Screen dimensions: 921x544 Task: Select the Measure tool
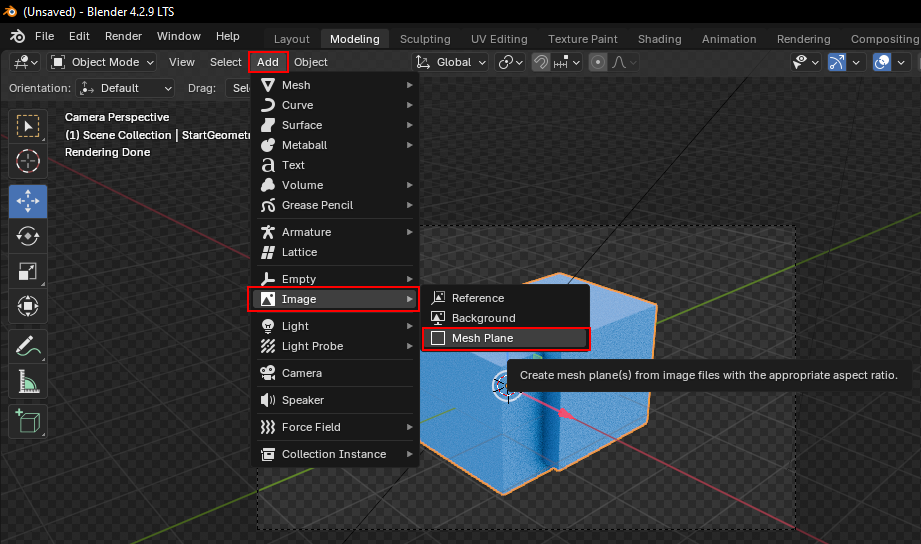(x=28, y=382)
